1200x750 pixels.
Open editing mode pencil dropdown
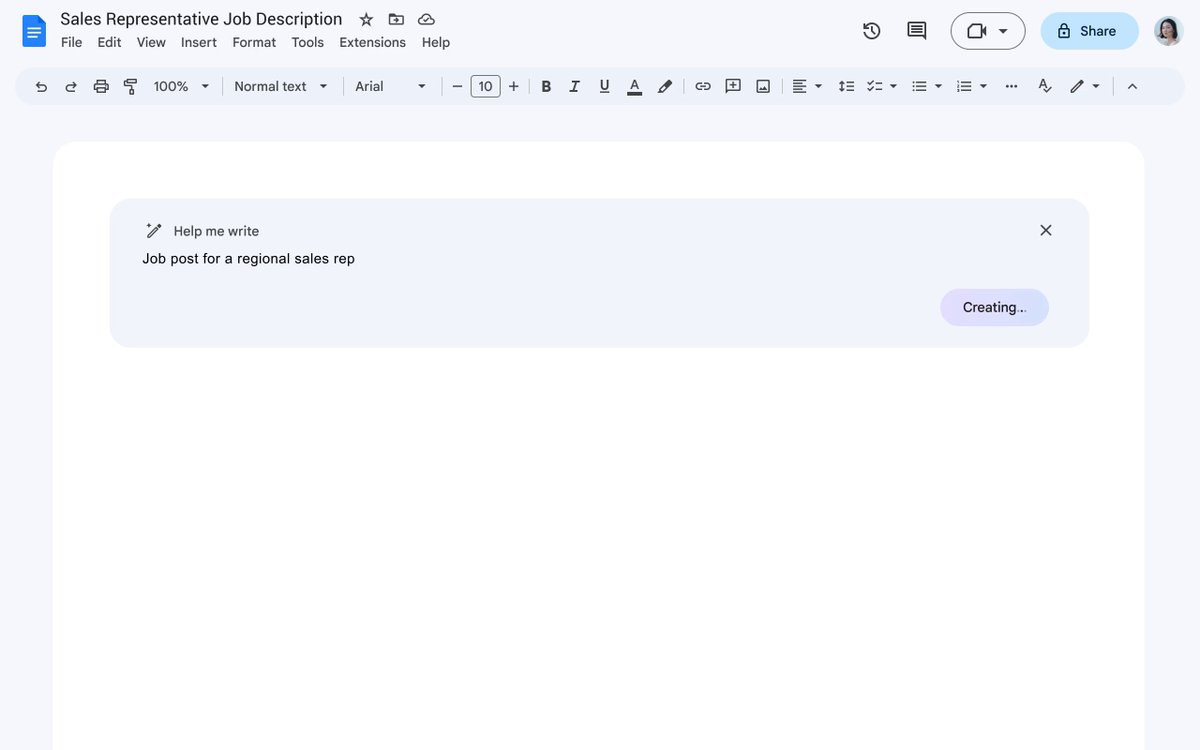coord(1085,86)
